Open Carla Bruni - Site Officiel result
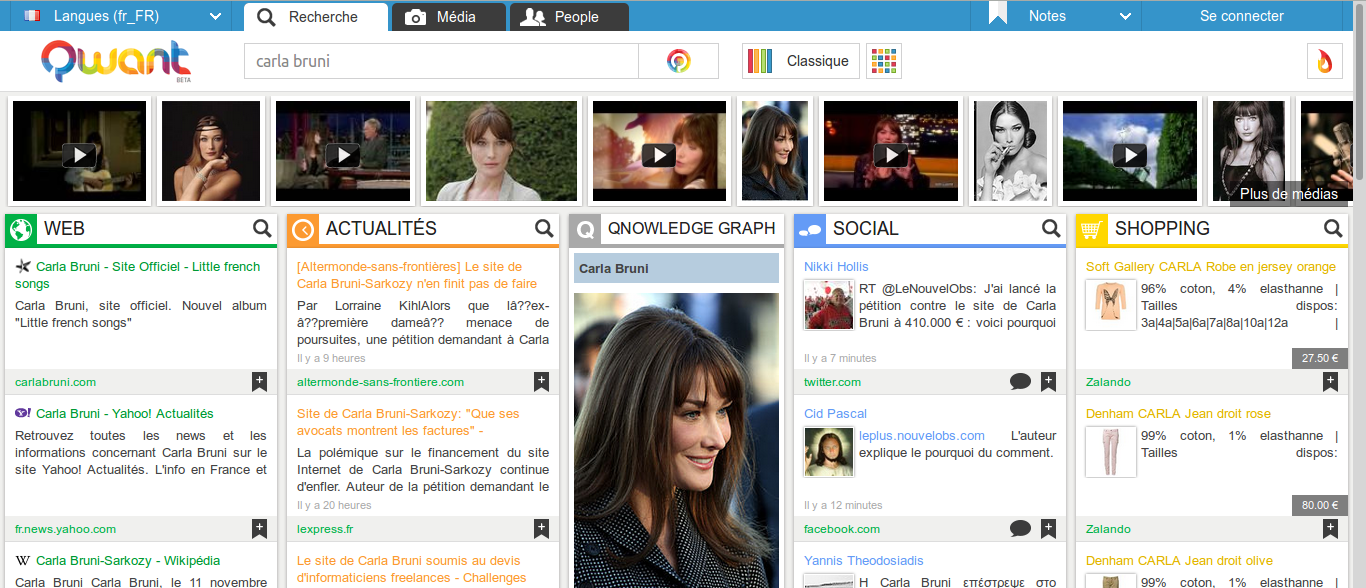The height and width of the screenshot is (588, 1366). (x=138, y=275)
